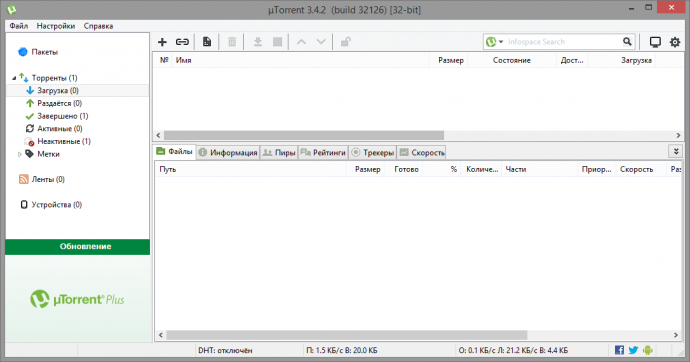This screenshot has height=362, width=690.
Task: Click the download speed status П: 1.5 КБ/с
Action: click(x=341, y=351)
